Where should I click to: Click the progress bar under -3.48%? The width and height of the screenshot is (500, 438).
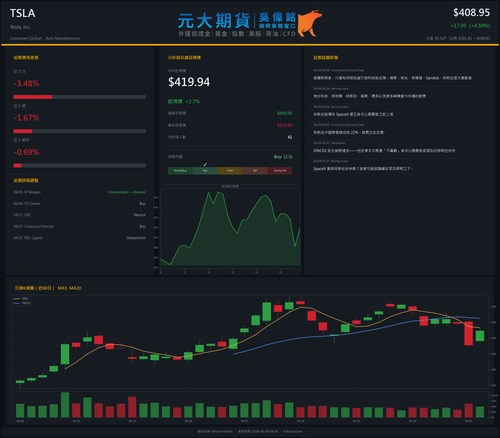(80, 97)
